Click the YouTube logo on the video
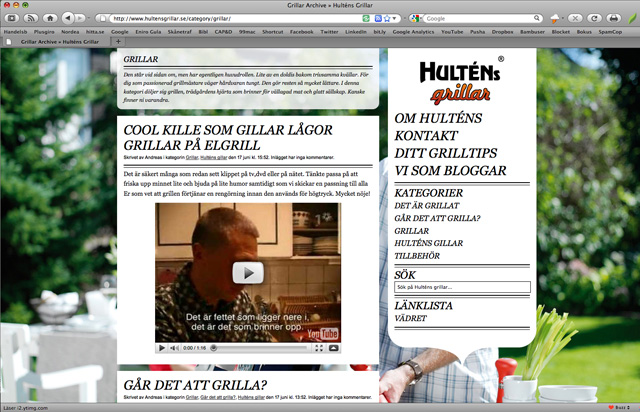 pos(323,334)
